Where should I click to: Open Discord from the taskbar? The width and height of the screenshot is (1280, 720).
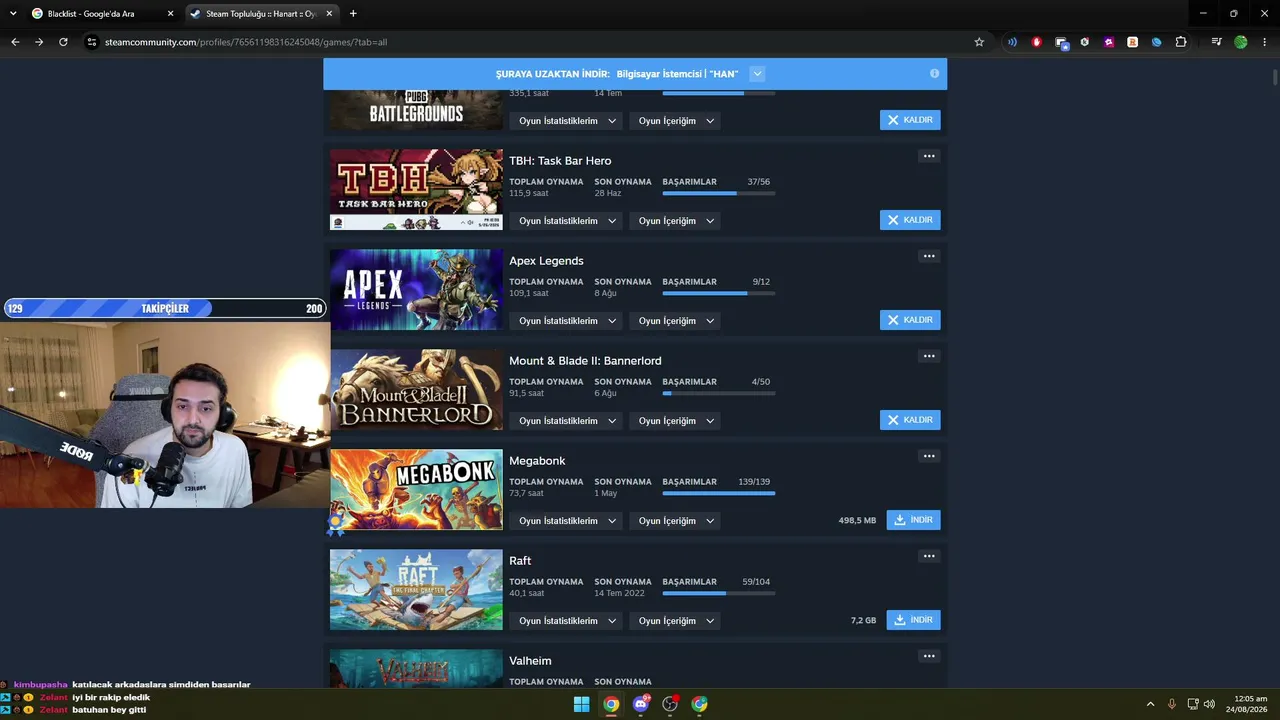click(641, 704)
